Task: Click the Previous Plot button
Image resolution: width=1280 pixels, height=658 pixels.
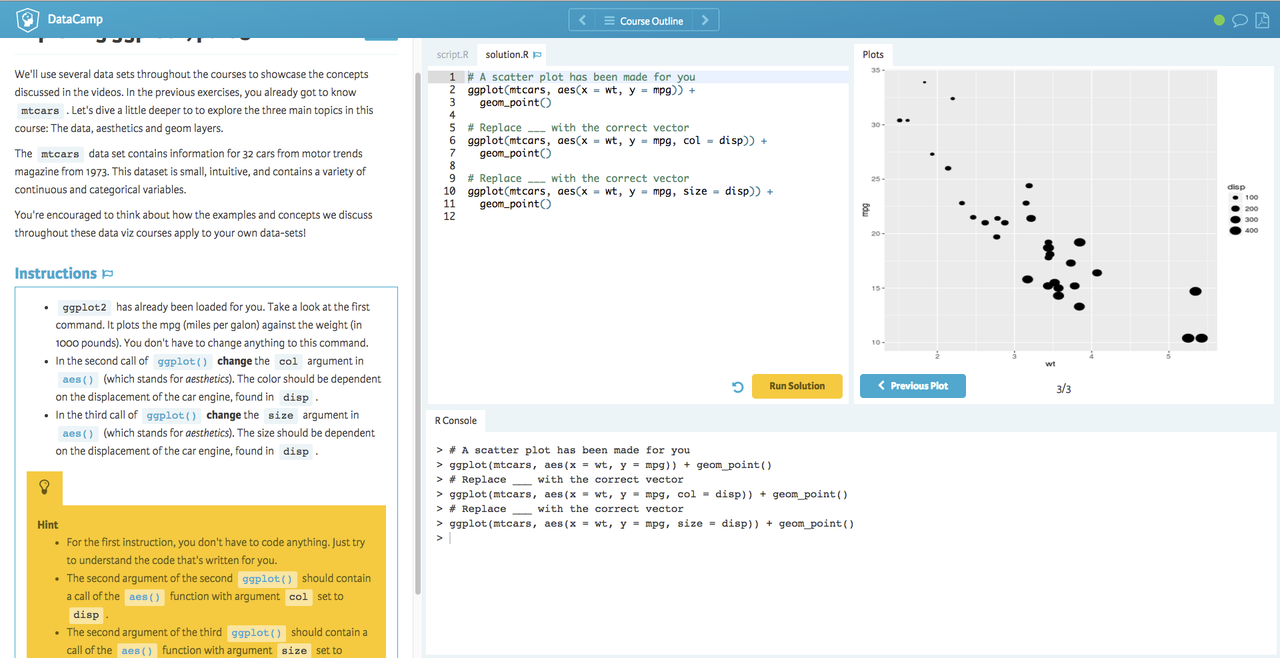Action: [913, 386]
